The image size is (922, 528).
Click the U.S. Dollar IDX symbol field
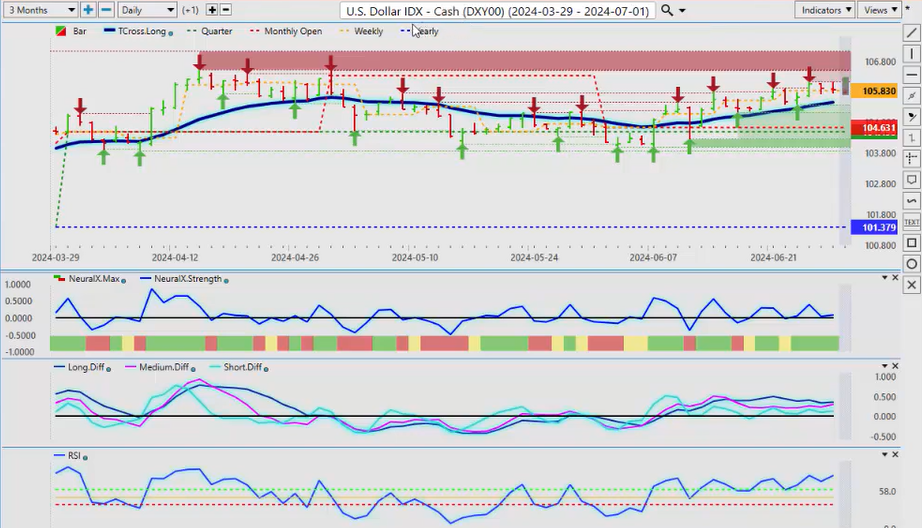tap(497, 11)
